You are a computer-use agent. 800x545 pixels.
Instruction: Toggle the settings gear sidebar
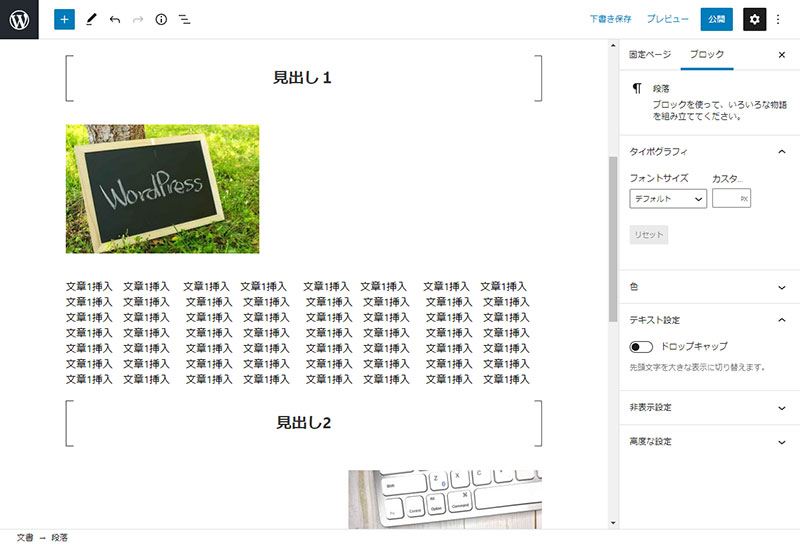(754, 19)
